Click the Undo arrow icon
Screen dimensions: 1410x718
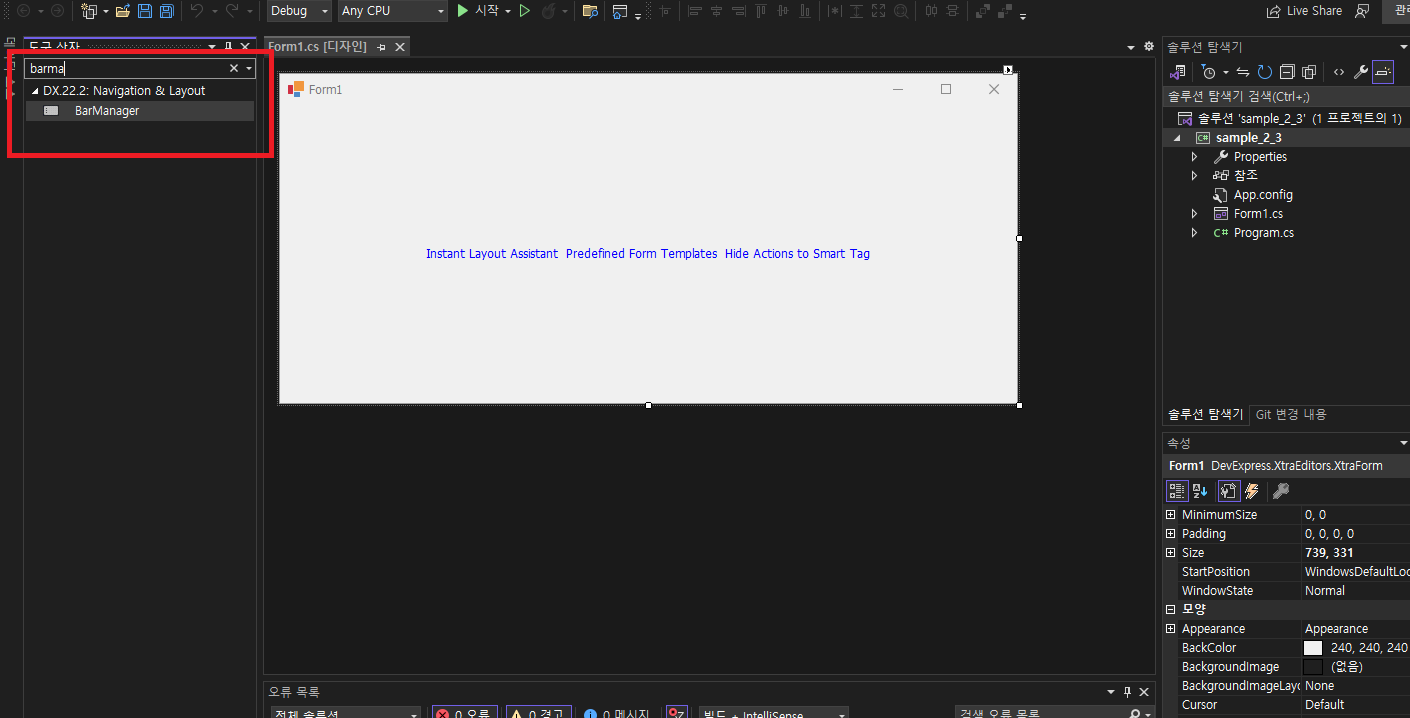[197, 11]
